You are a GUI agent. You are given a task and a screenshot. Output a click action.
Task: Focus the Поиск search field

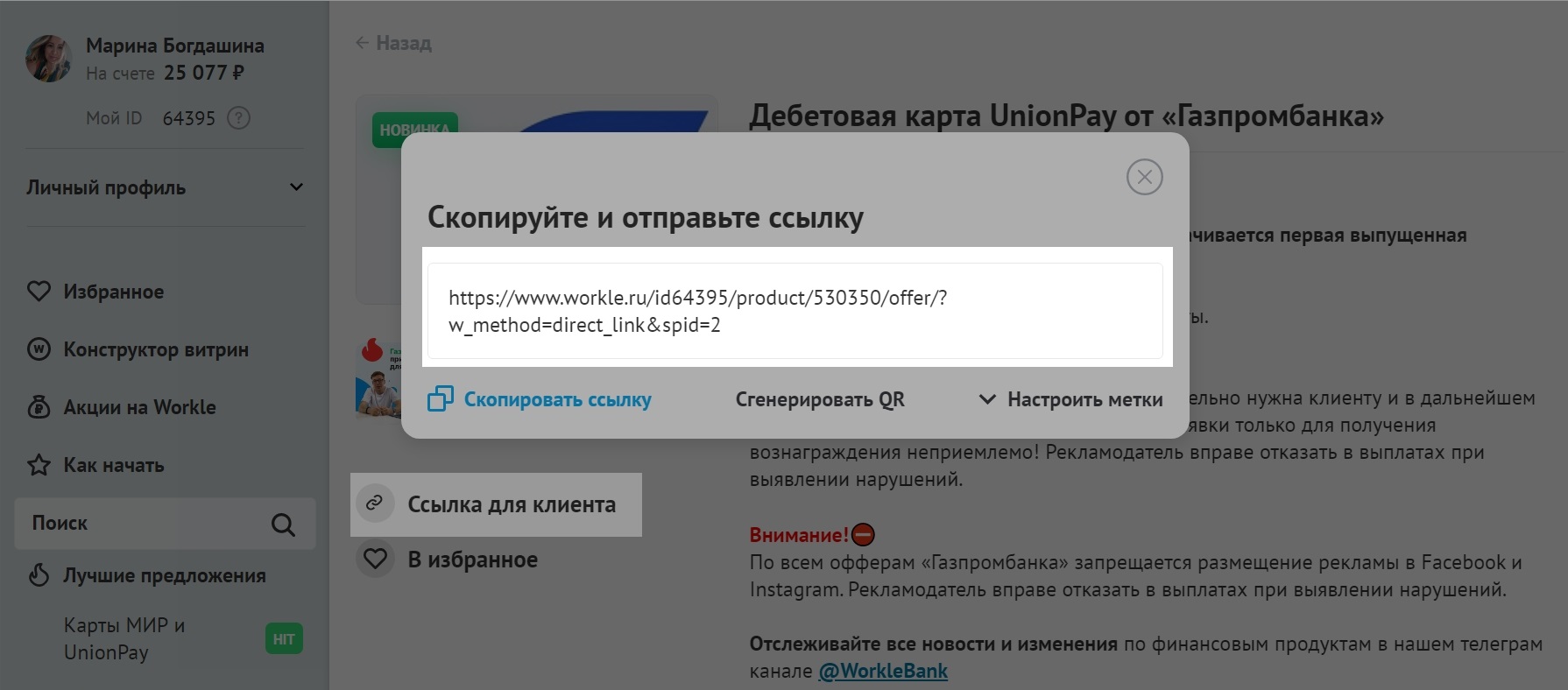coord(165,524)
